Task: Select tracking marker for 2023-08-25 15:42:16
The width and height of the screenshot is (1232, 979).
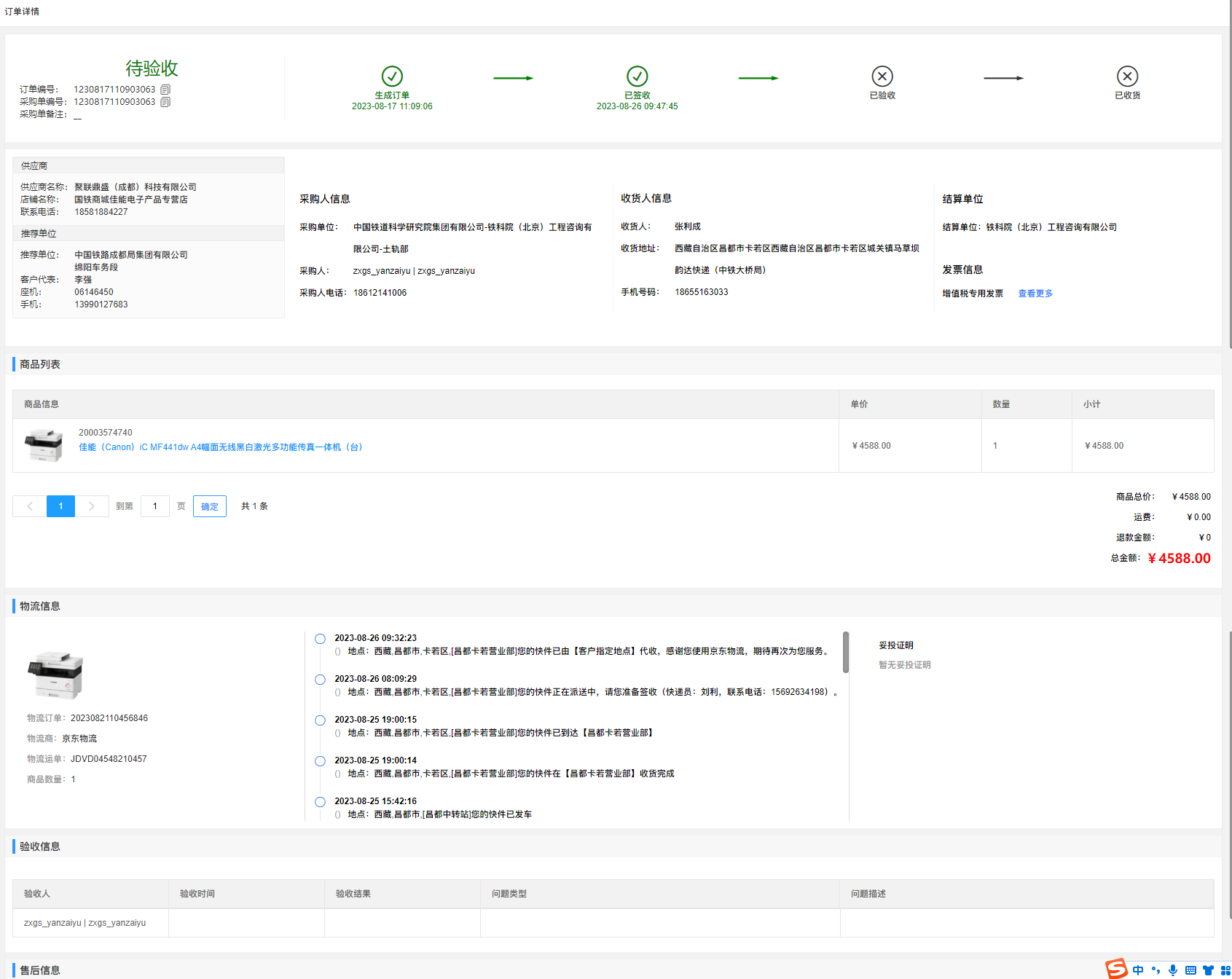Action: (x=320, y=802)
